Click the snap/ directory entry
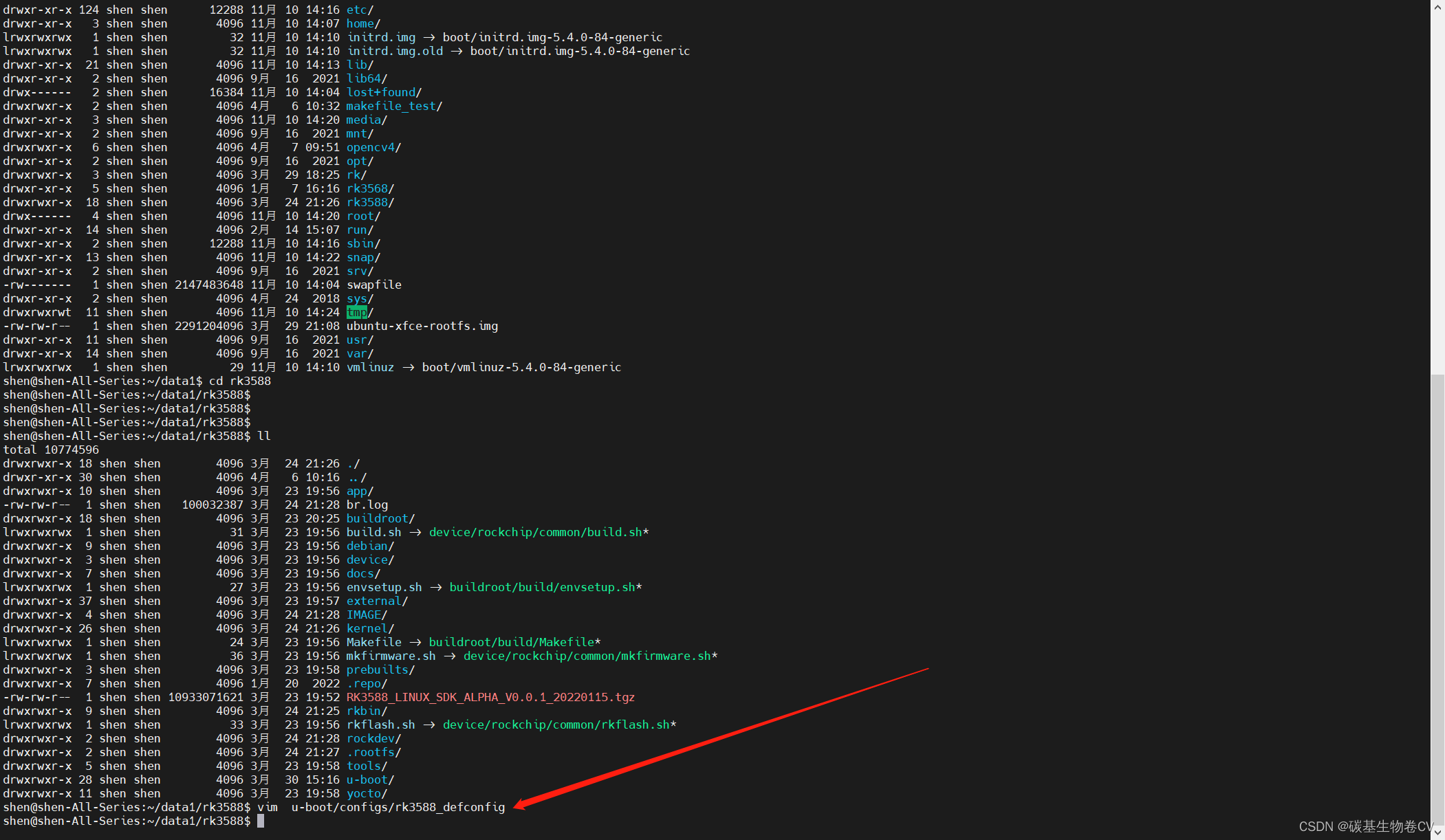The image size is (1445, 840). coord(364,257)
